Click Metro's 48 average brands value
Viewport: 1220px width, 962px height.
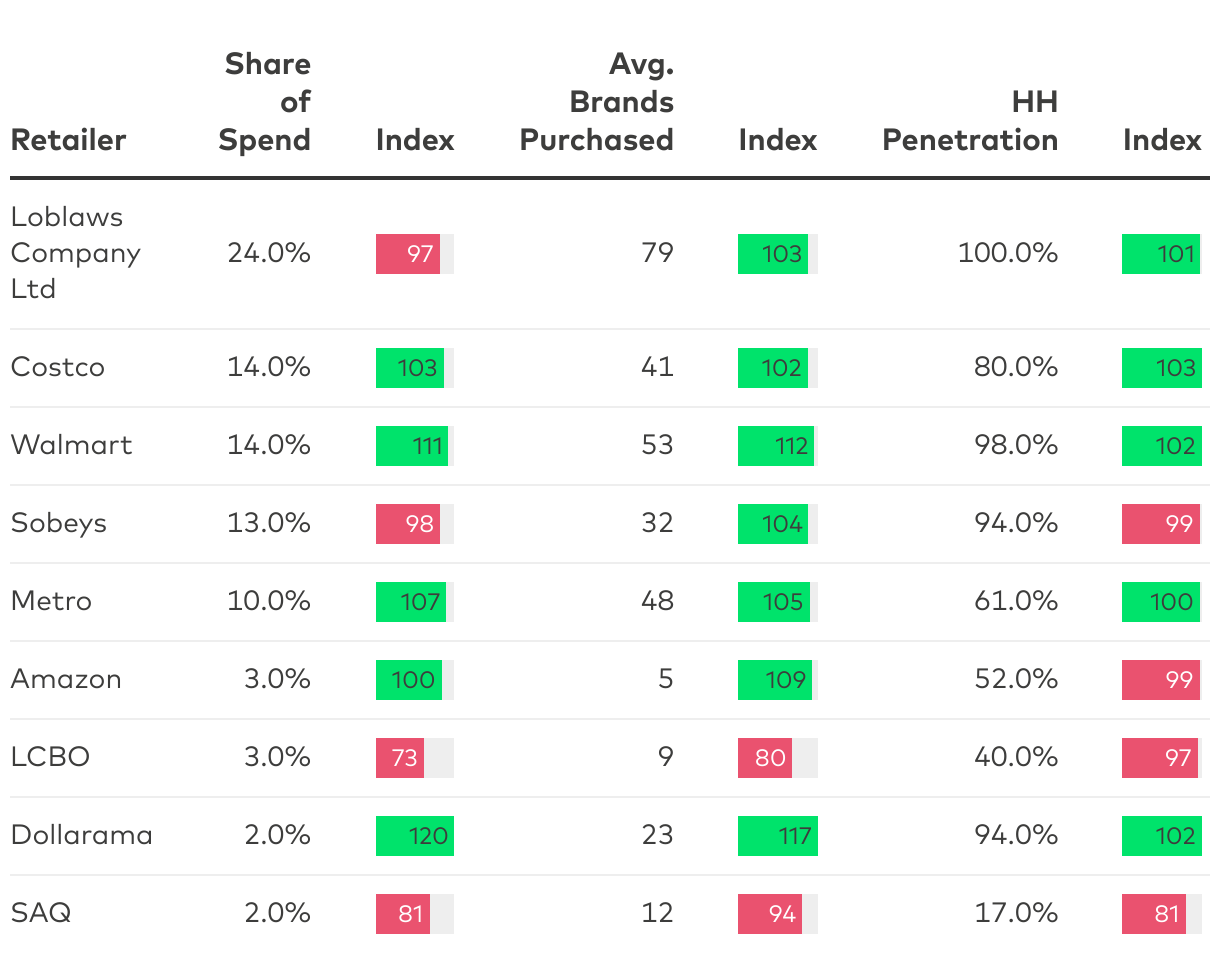click(x=657, y=601)
